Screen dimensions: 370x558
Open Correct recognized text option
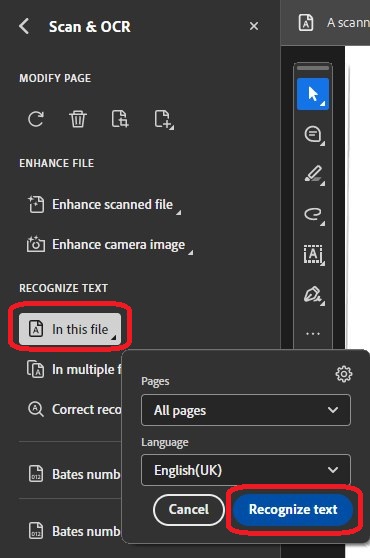click(74, 409)
